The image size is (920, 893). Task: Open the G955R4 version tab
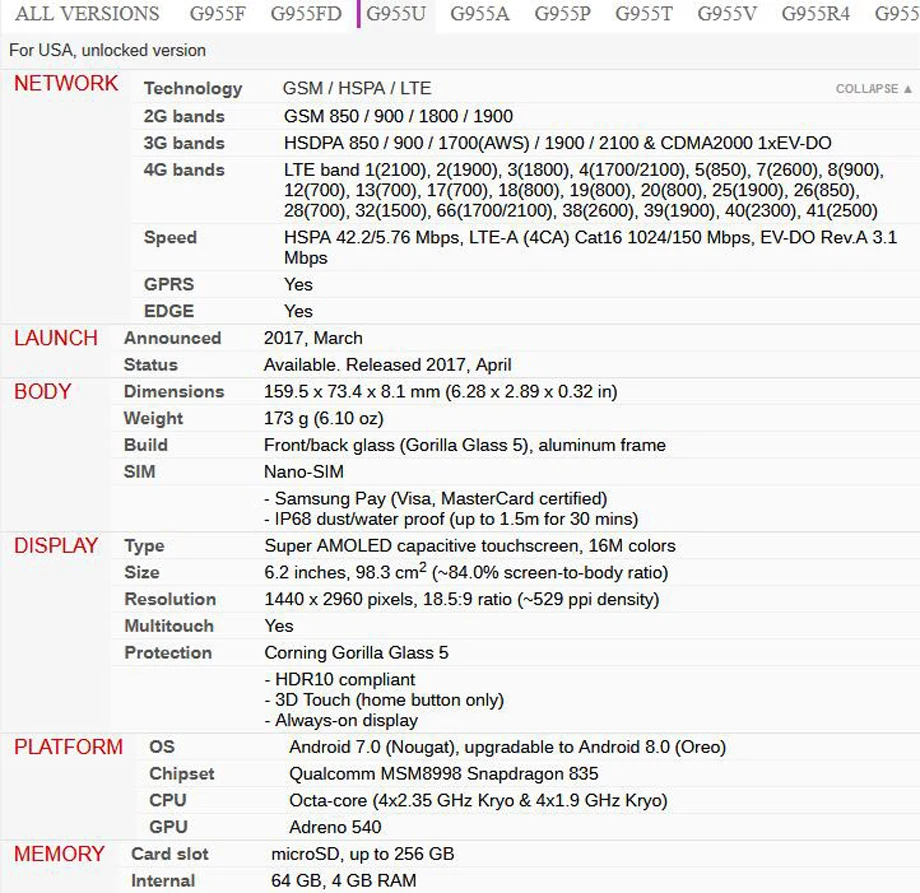tap(816, 13)
